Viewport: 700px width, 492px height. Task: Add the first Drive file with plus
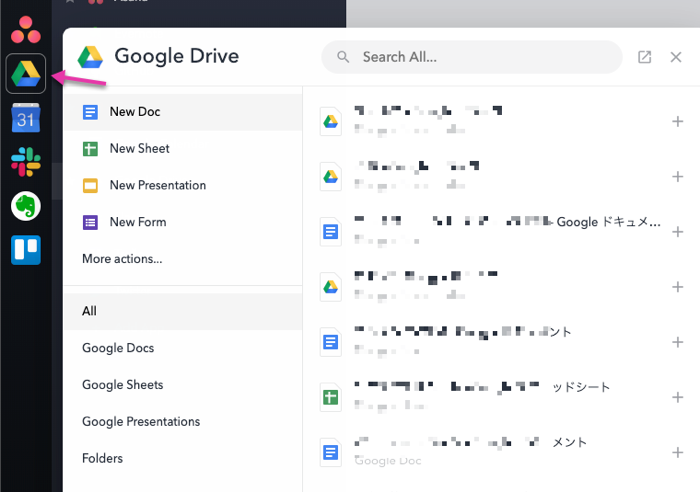tap(677, 121)
